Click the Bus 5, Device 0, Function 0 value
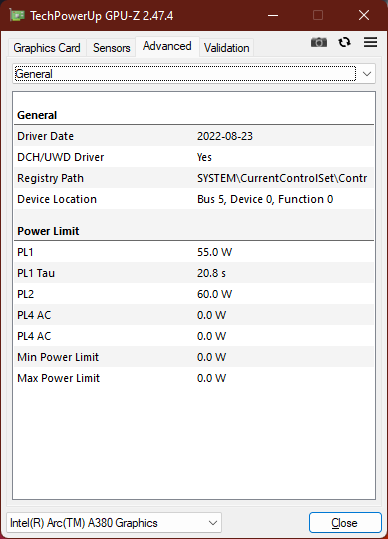This screenshot has width=388, height=539. pyautogui.click(x=265, y=199)
